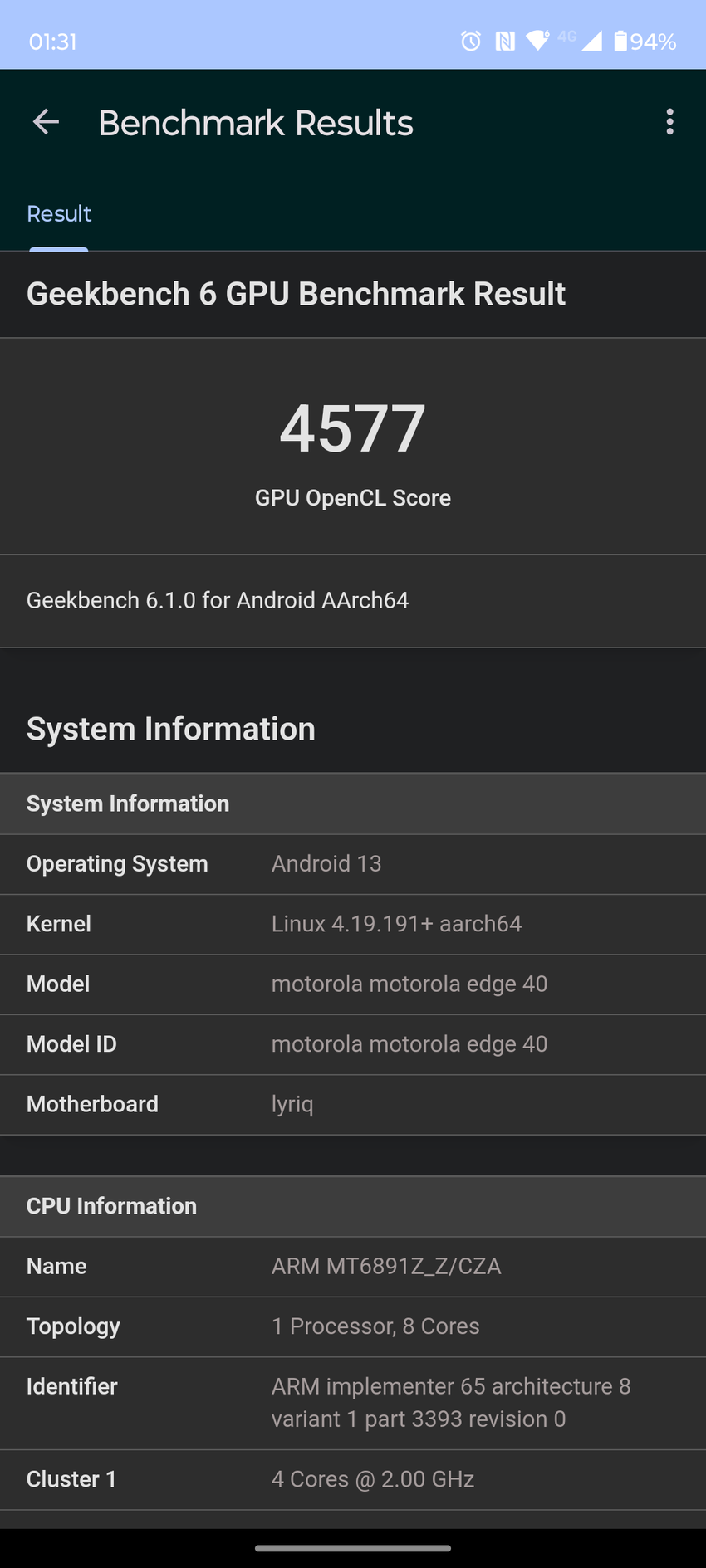Tap the alarm icon in status bar
The height and width of the screenshot is (1568, 706).
(x=471, y=41)
